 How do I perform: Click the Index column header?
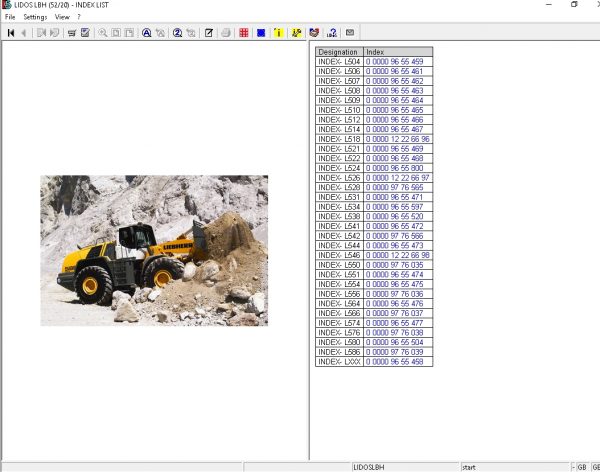(398, 52)
